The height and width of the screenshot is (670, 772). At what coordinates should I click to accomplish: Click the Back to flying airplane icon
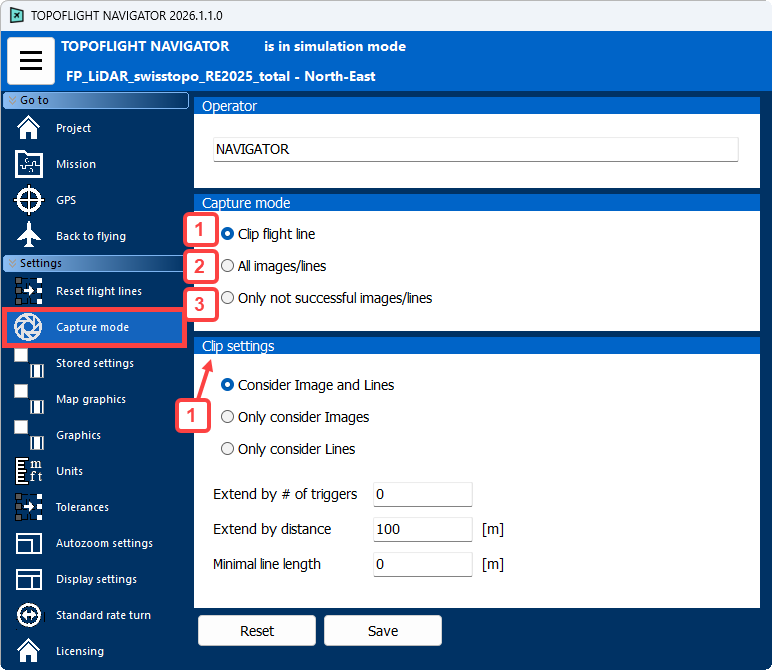click(x=29, y=236)
